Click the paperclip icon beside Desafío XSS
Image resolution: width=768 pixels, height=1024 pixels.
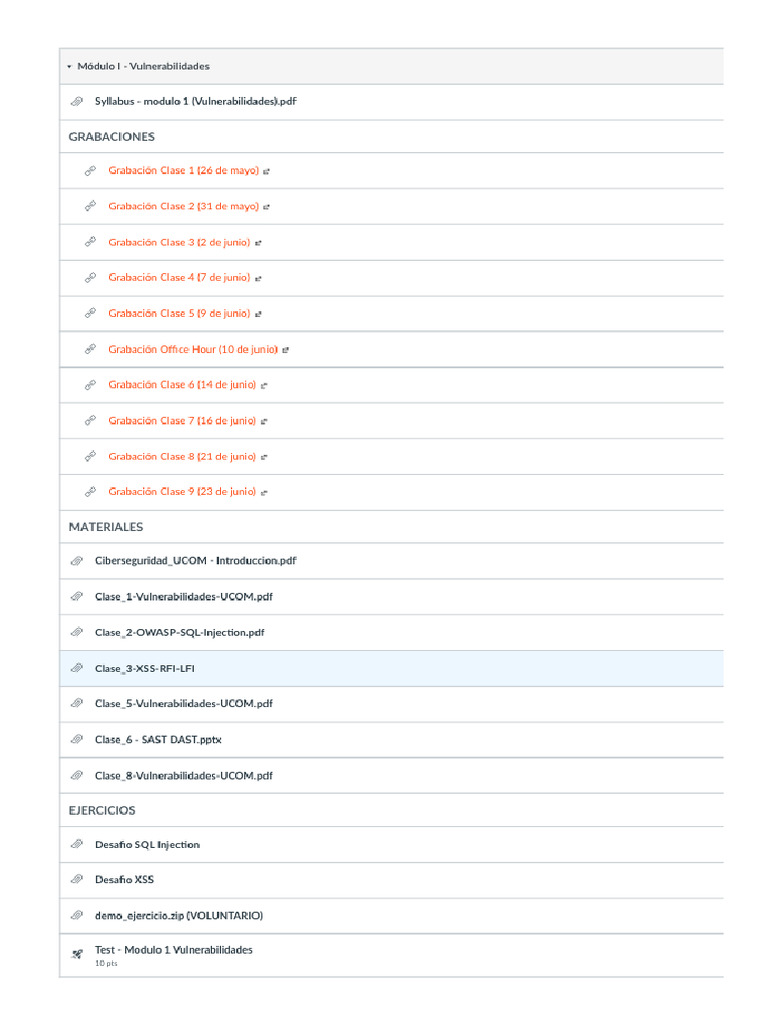coord(77,880)
